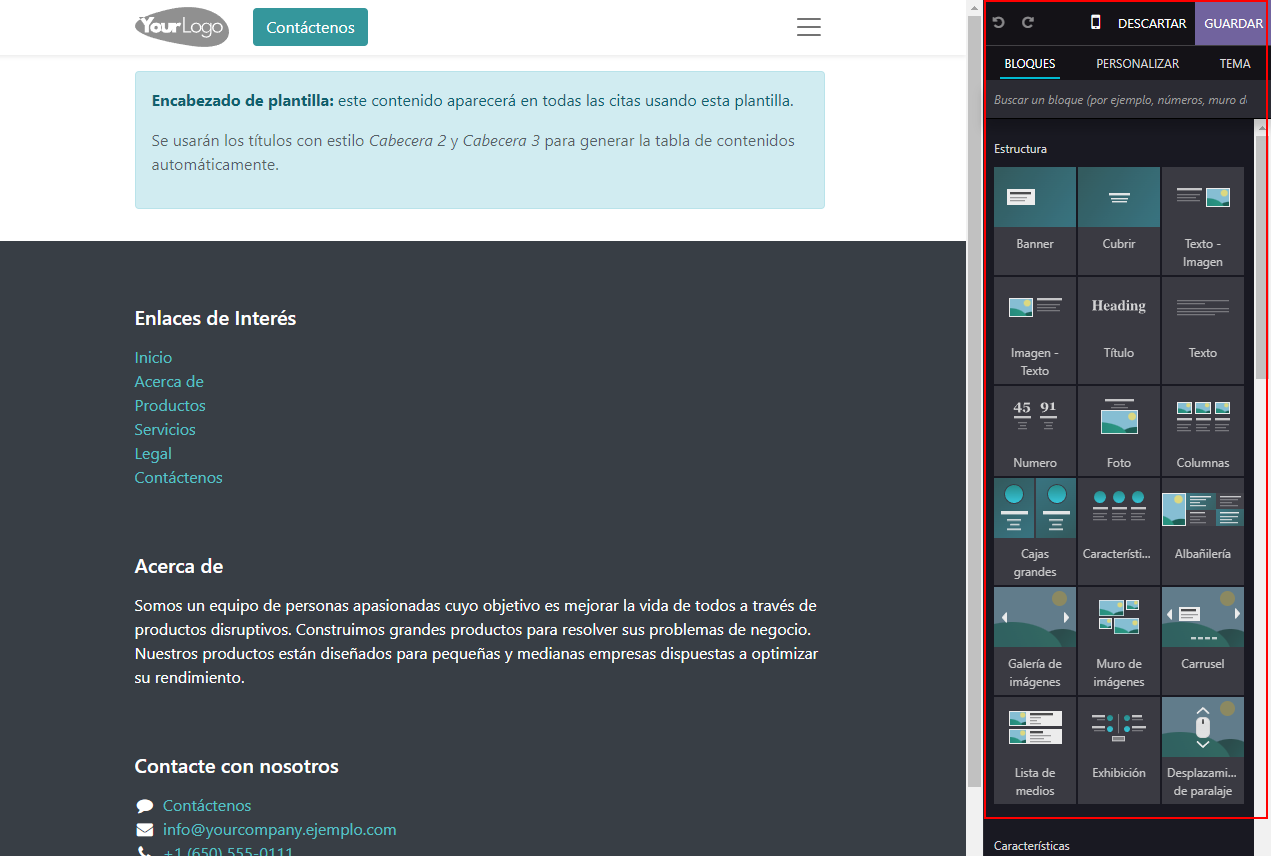Image resolution: width=1271 pixels, height=856 pixels.
Task: Click the info@yourcompany.ejemplo.com email link
Action: 279,829
